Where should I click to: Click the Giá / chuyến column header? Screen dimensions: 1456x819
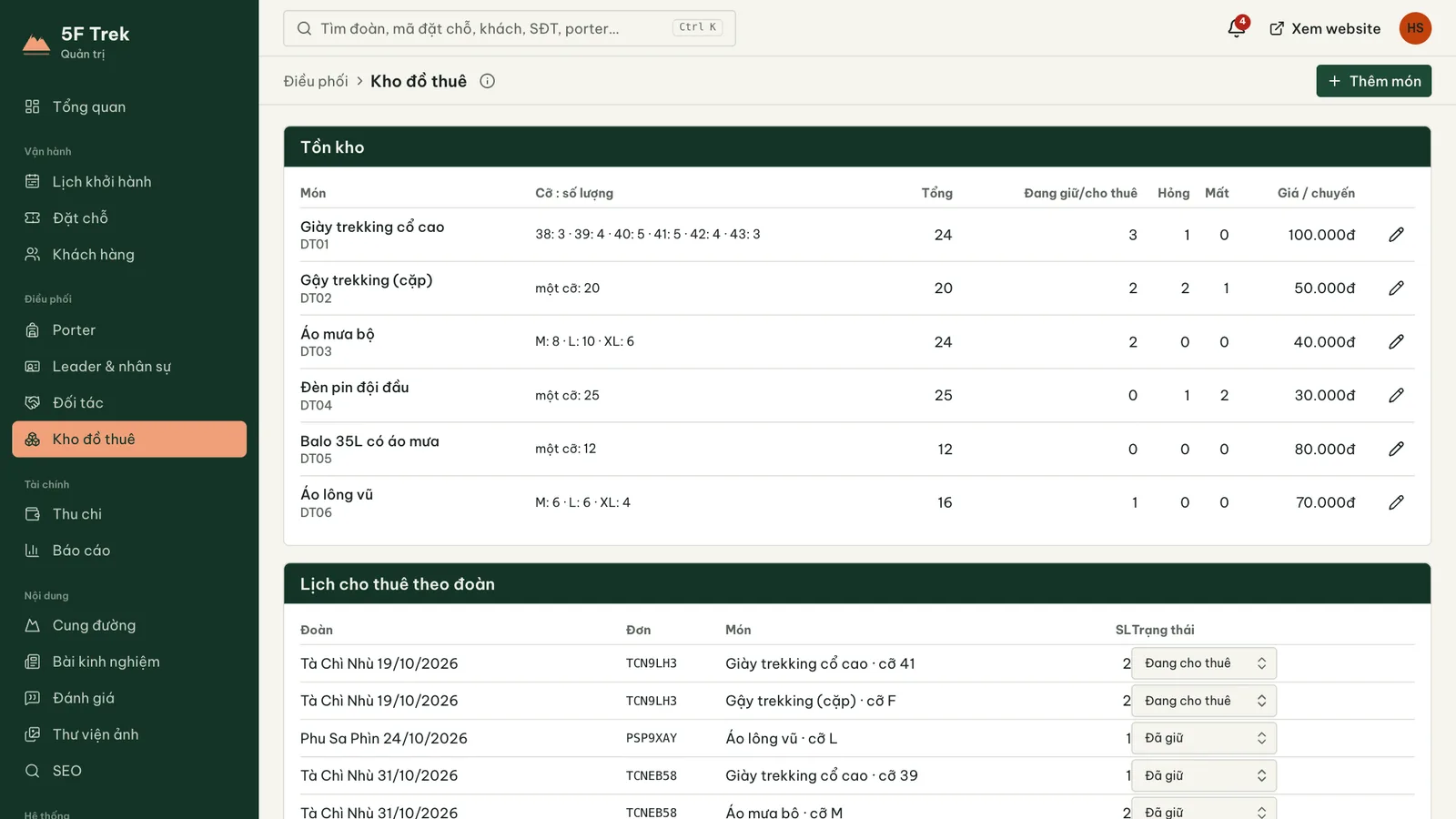(x=1316, y=193)
